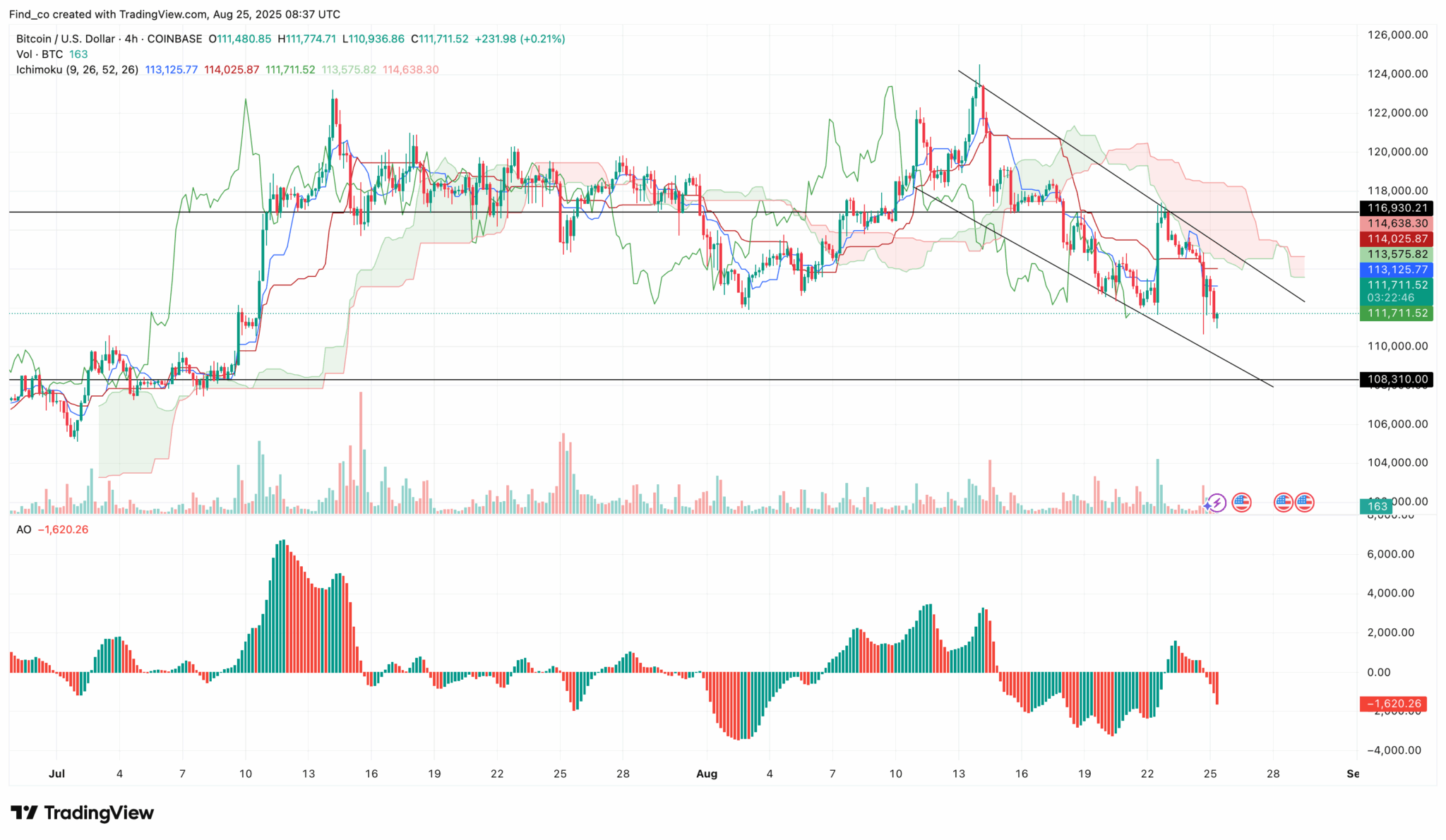The width and height of the screenshot is (1446, 840).
Task: Click the purple lightning news flash icon
Action: (1217, 503)
